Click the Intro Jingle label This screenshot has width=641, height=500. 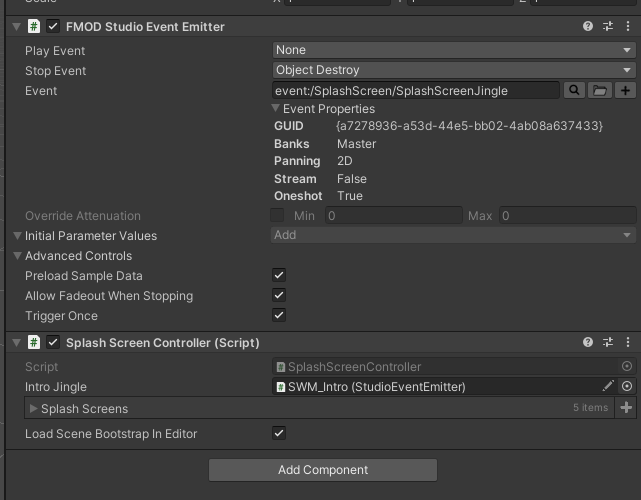[x=56, y=387]
